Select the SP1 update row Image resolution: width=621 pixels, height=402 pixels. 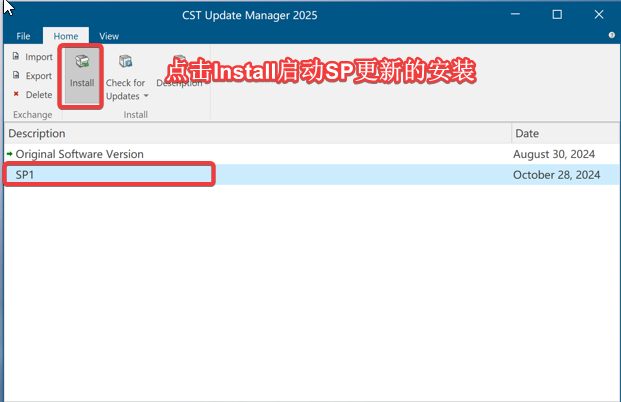tap(312, 175)
